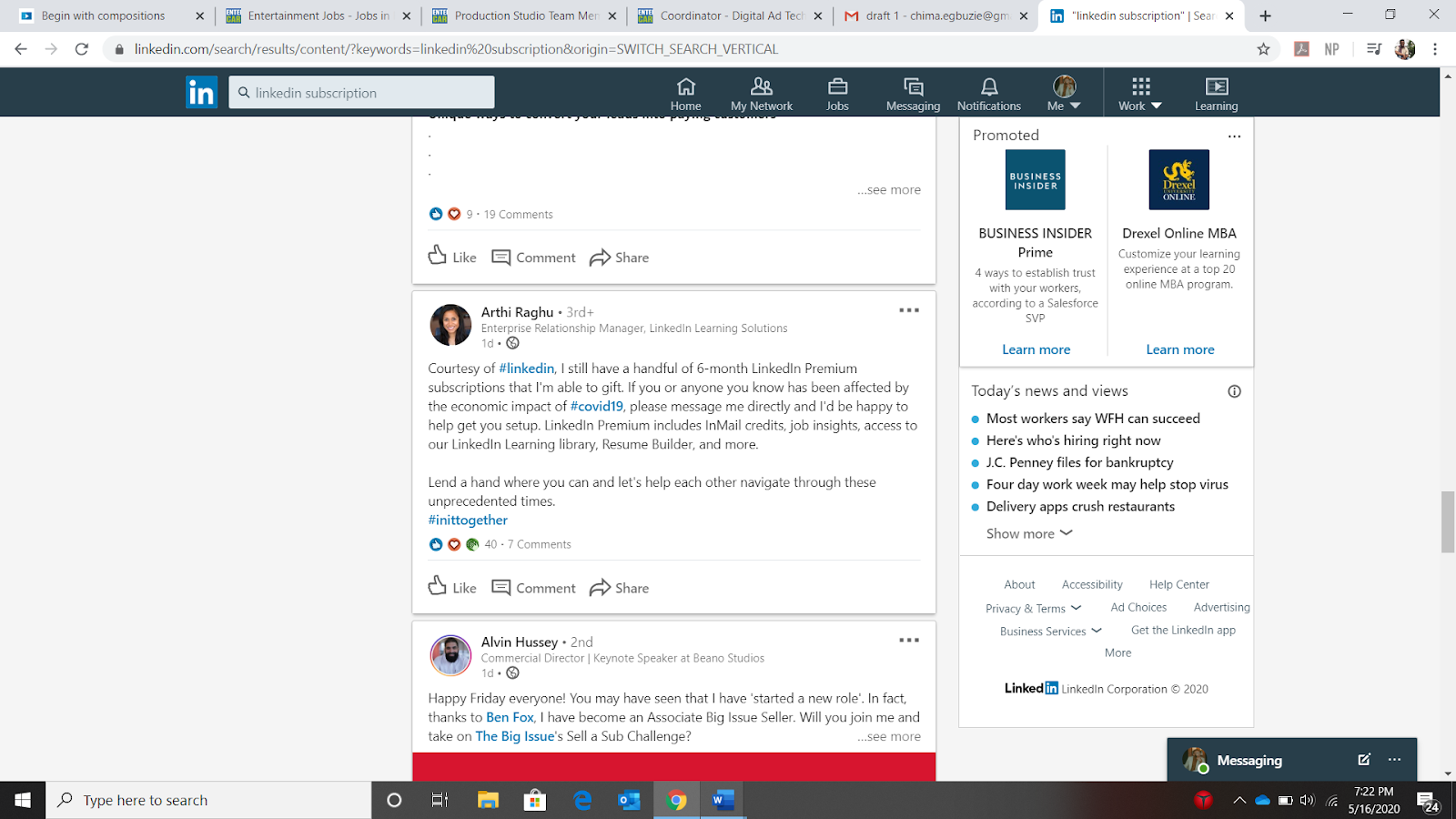Click the browser address bar

tap(682, 49)
